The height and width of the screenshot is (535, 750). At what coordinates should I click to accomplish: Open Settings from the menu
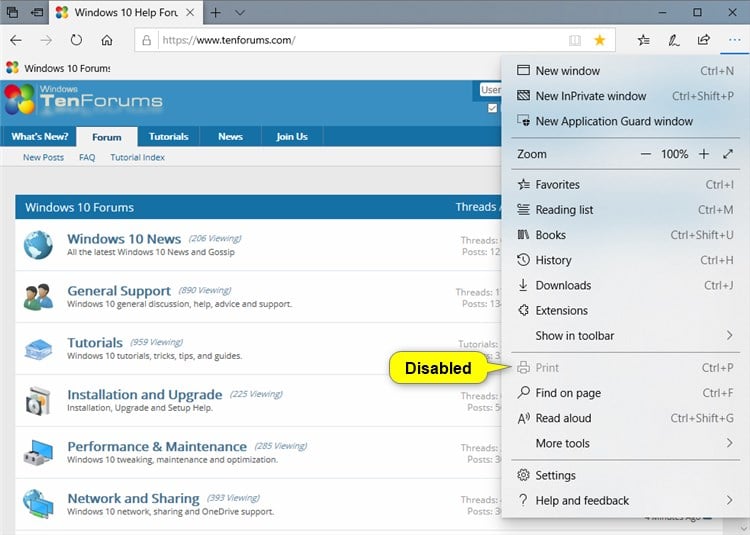pyautogui.click(x=625, y=475)
